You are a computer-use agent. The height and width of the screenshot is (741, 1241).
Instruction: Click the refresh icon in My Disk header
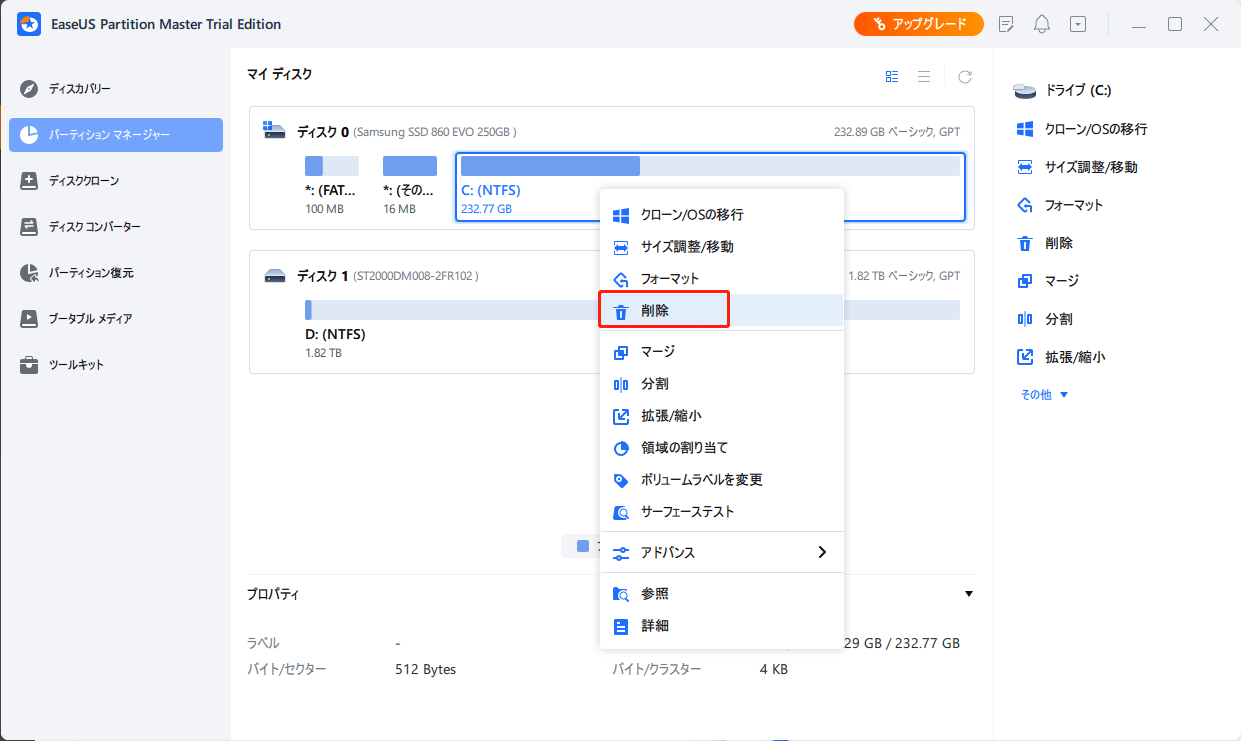[x=965, y=76]
